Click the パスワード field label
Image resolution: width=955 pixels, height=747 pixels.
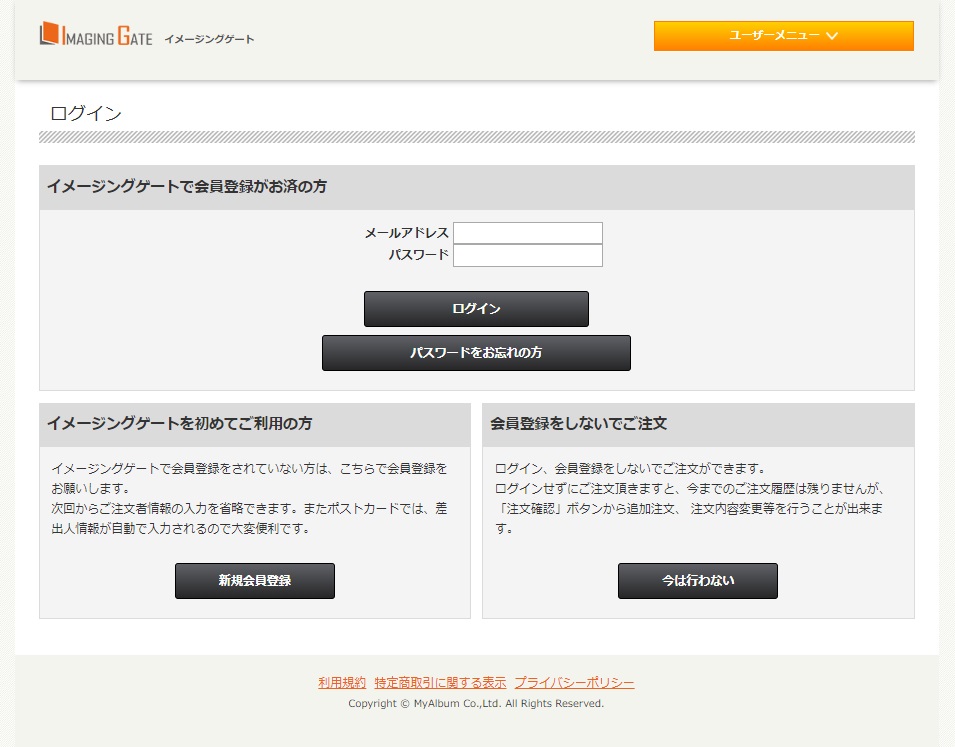(418, 255)
